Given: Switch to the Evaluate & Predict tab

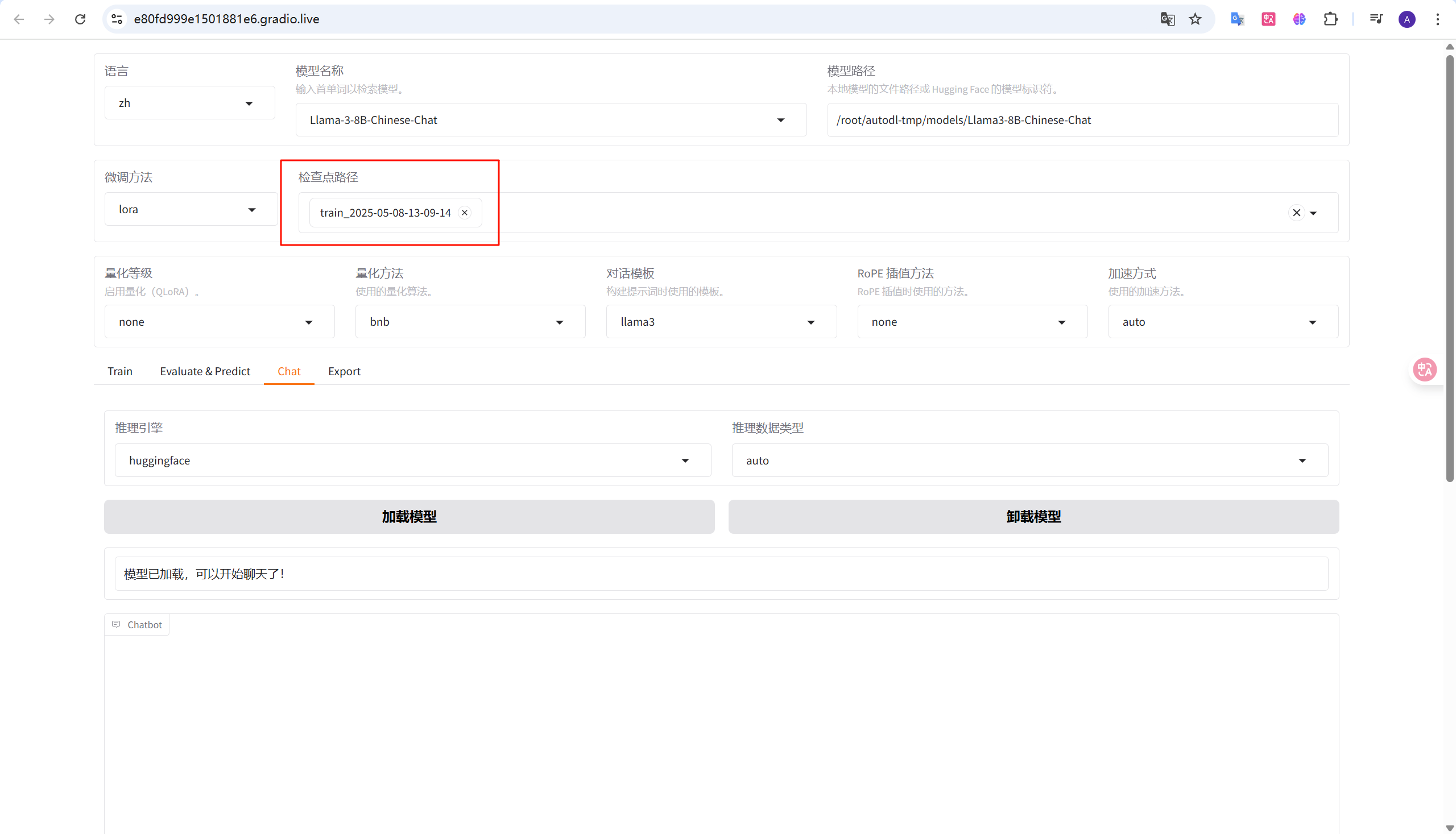Looking at the screenshot, I should [205, 371].
